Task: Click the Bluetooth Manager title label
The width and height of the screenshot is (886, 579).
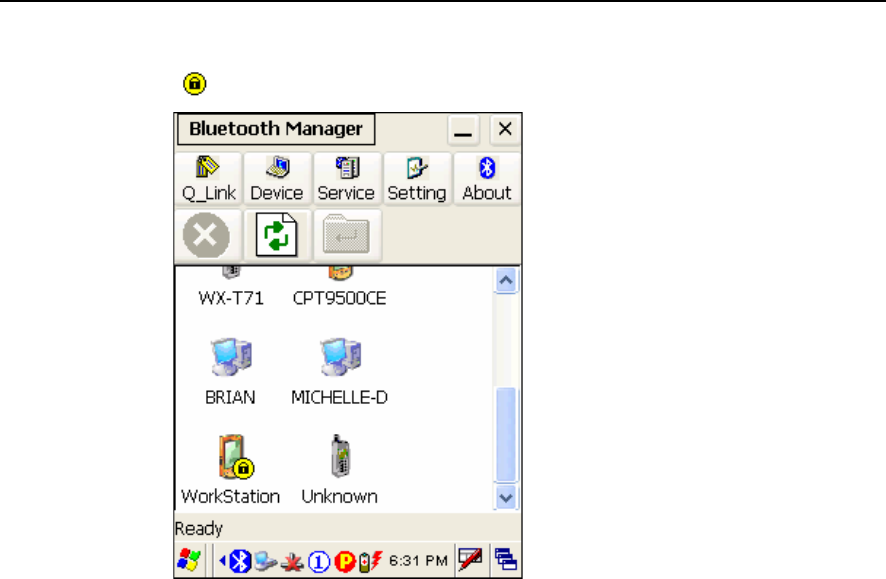Action: 276,129
